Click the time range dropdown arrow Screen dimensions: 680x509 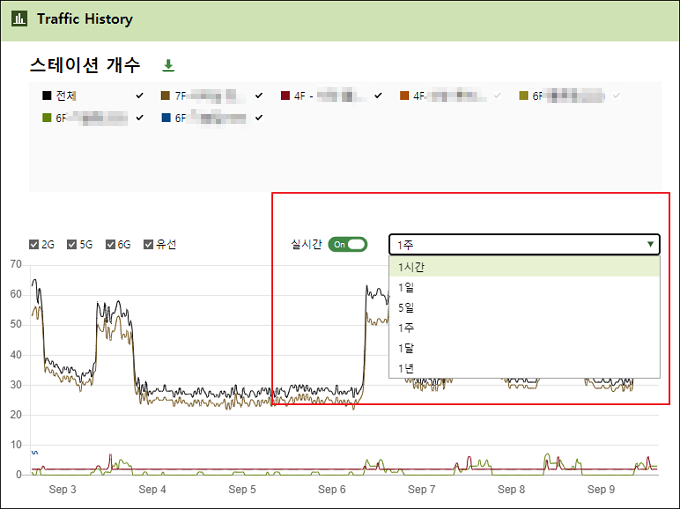pyautogui.click(x=650, y=245)
